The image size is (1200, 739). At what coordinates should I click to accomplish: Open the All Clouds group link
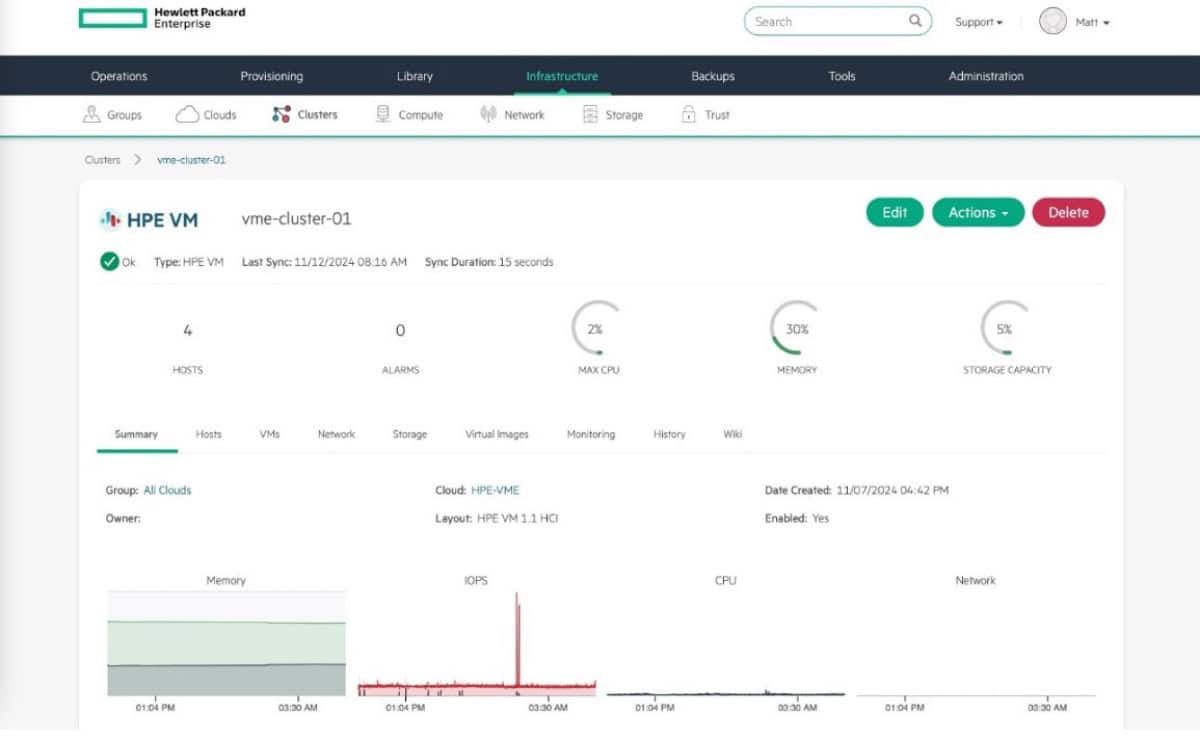click(167, 490)
